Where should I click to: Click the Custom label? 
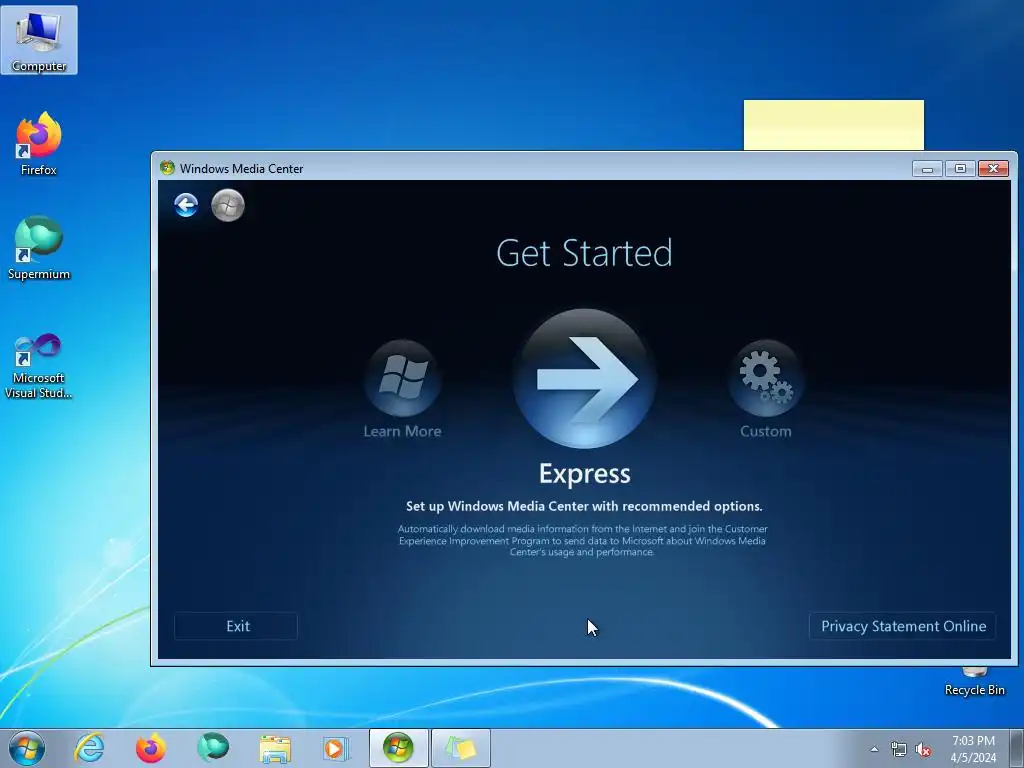pos(765,431)
